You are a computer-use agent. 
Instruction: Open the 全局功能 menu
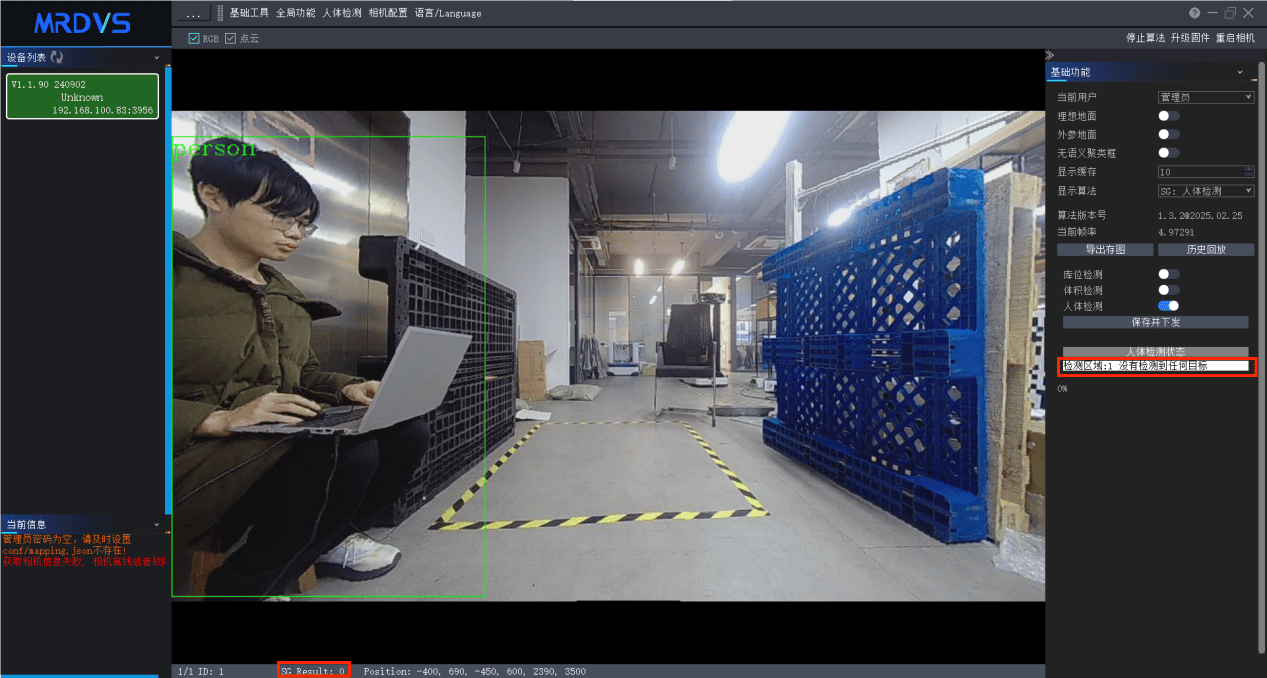click(x=296, y=13)
